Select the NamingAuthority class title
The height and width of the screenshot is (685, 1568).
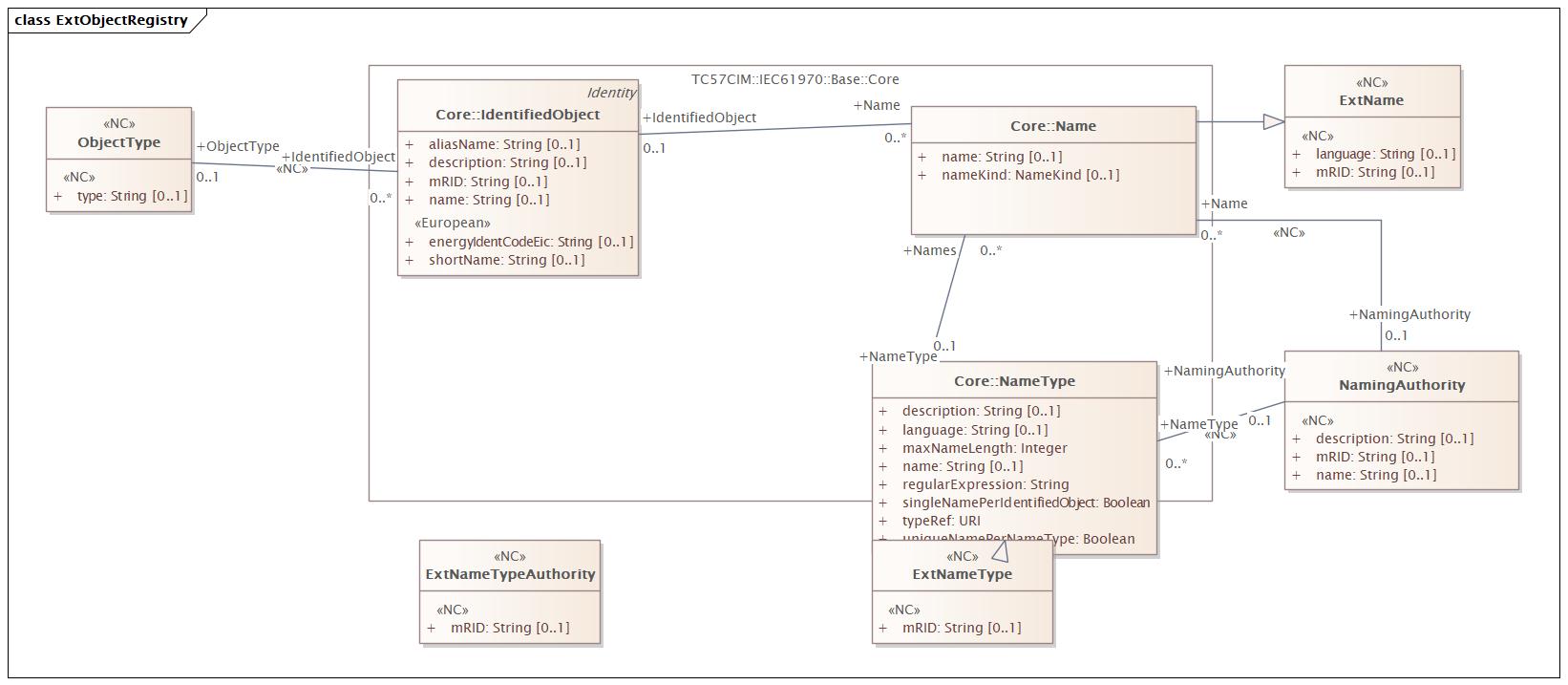coord(1401,385)
